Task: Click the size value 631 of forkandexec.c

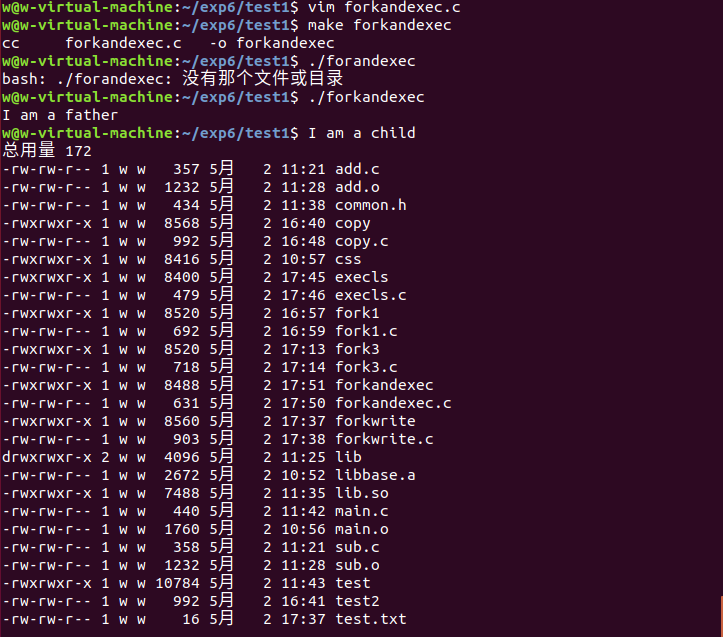Action: point(186,403)
